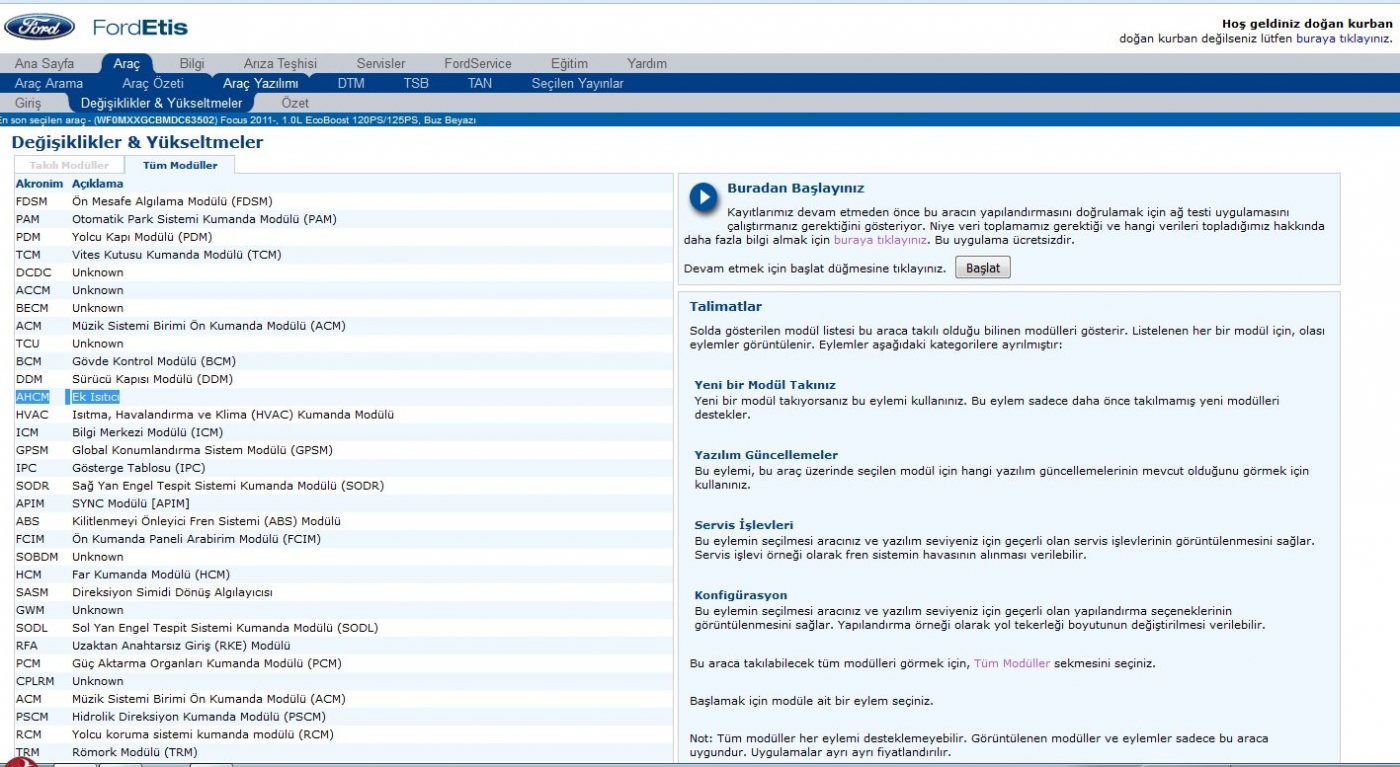Select RFA Uzaktan Anahtarsız Giriş row
This screenshot has height=767, width=1400.
343,645
